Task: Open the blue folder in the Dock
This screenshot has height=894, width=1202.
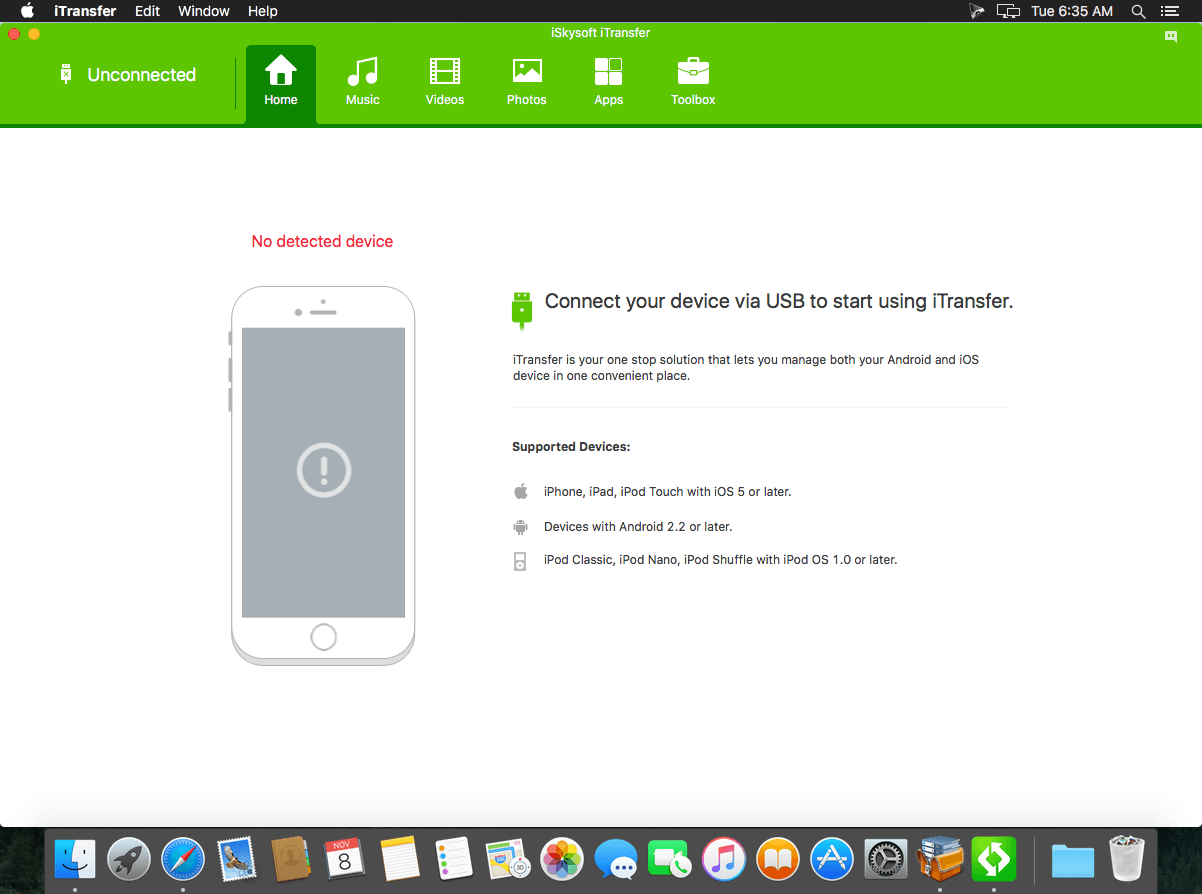Action: 1073,860
